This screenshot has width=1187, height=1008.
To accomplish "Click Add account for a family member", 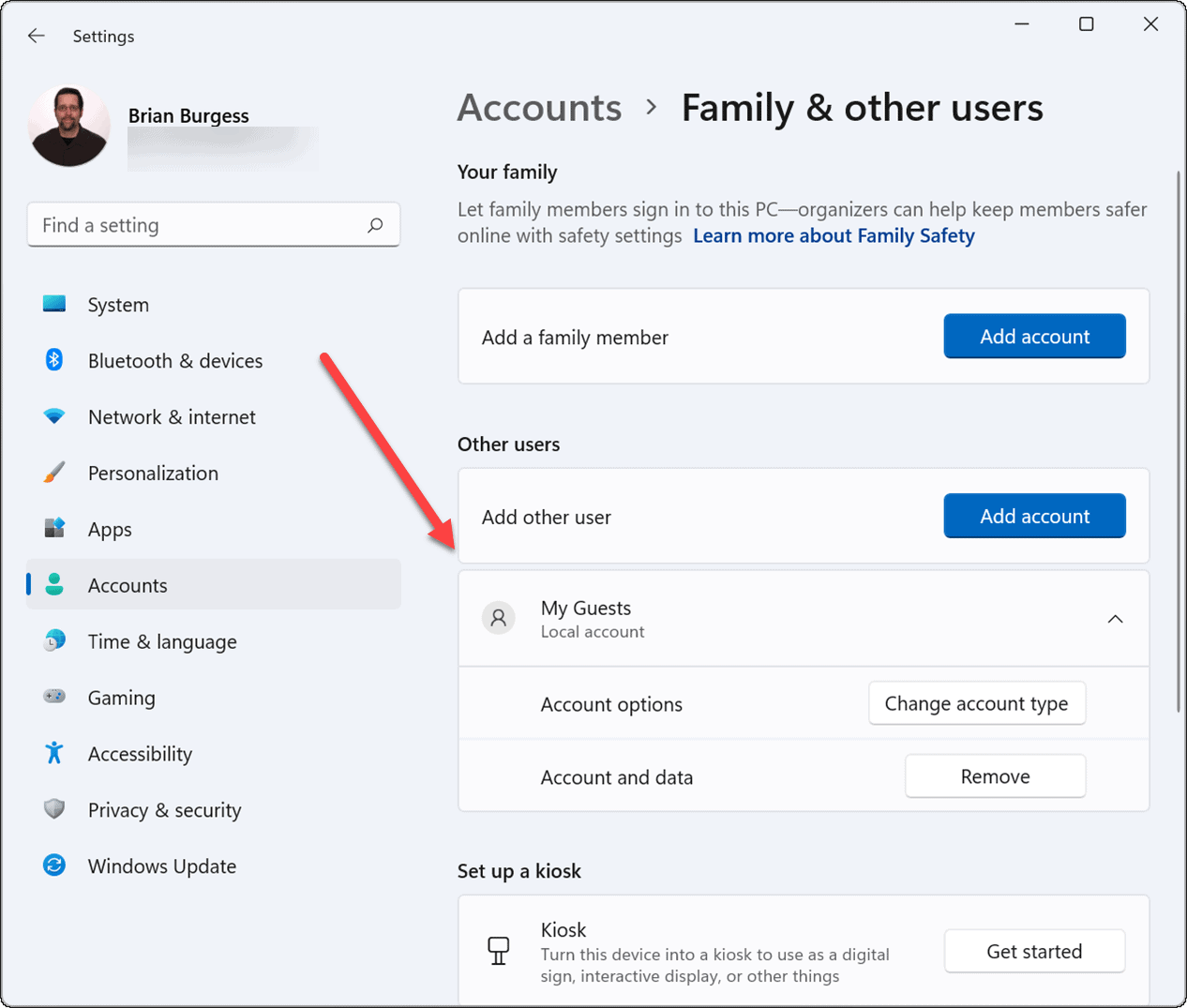I will [x=1034, y=336].
